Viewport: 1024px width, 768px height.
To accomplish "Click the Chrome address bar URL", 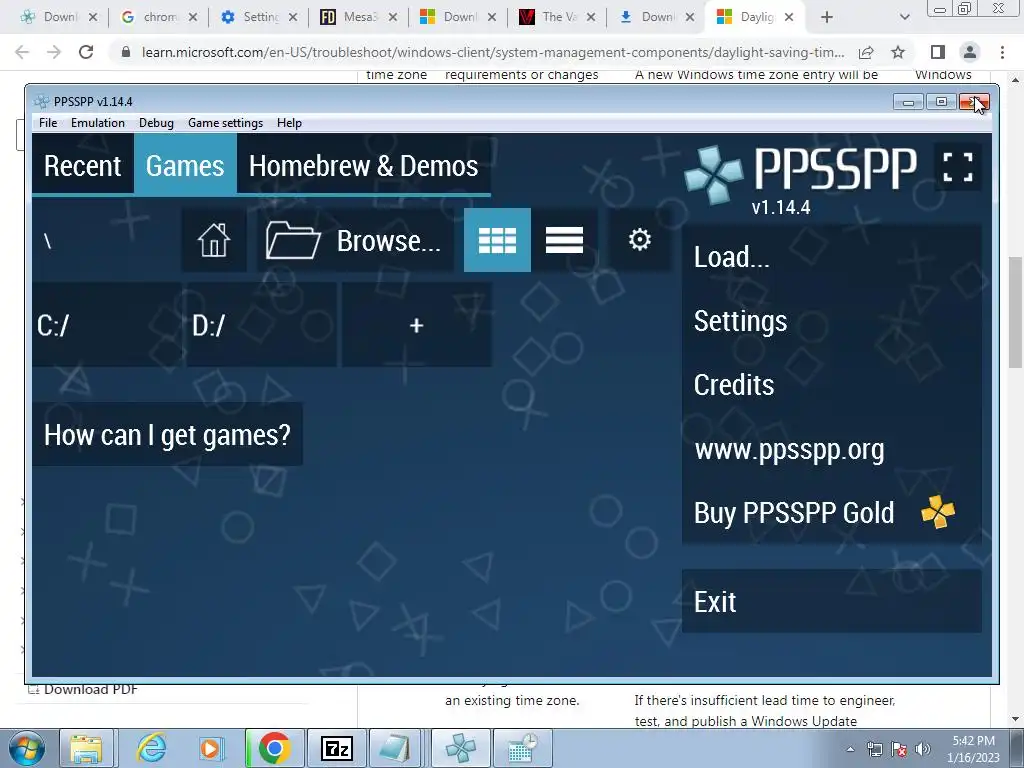I will tap(493, 52).
